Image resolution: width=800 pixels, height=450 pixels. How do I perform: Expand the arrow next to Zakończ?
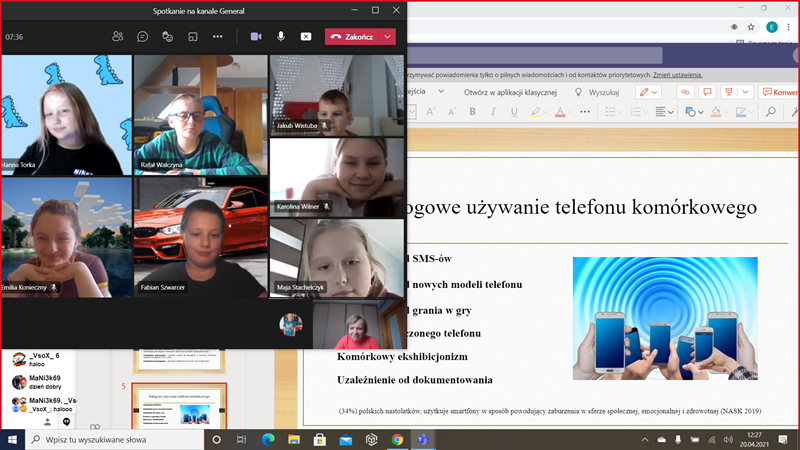[x=387, y=36]
